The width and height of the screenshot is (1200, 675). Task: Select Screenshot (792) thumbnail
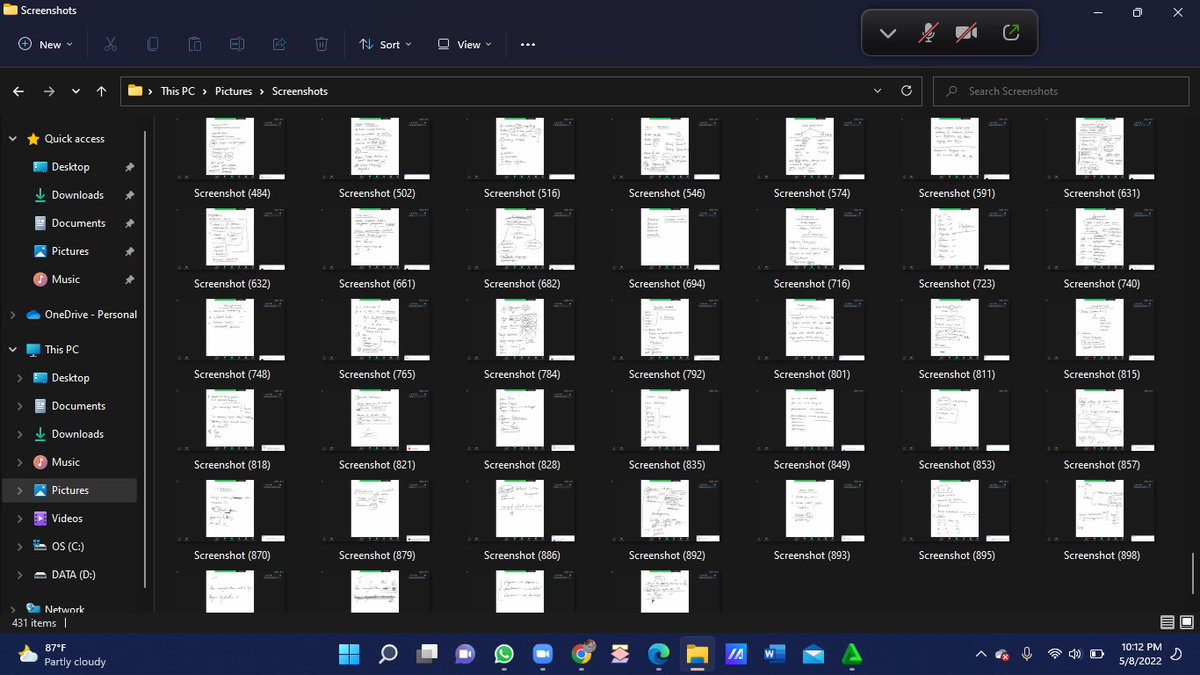667,328
